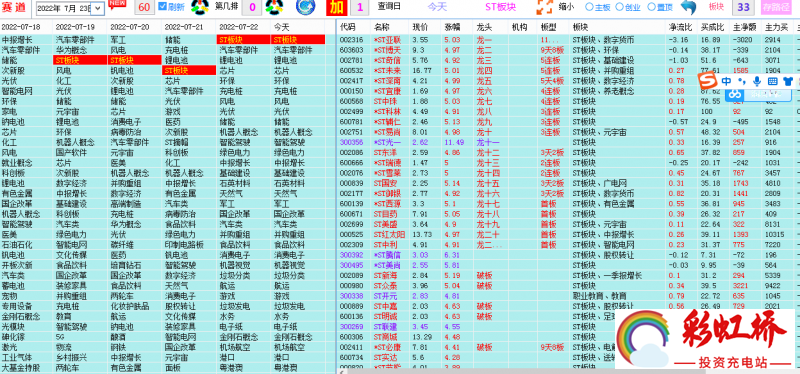Click the red ST板块 cell under 2022-07-21
The width and height of the screenshot is (800, 374).
click(189, 70)
